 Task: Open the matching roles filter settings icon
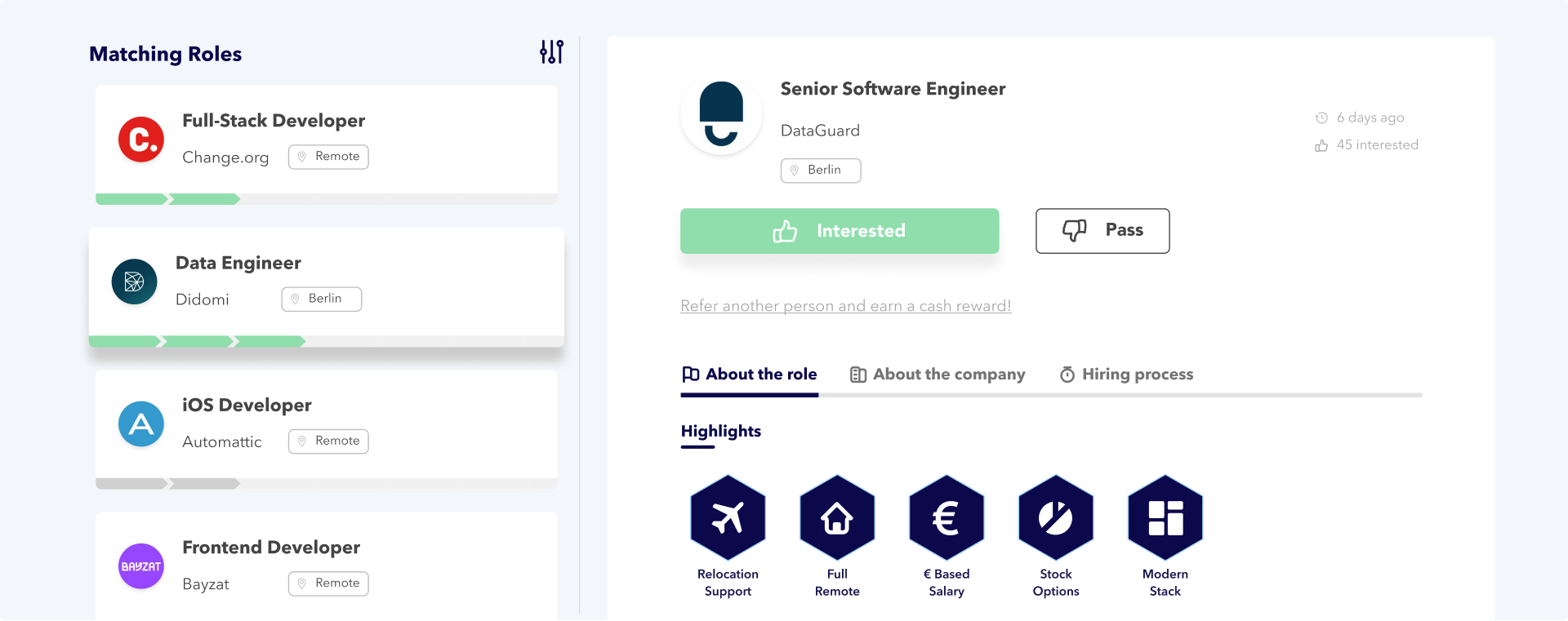coord(551,52)
